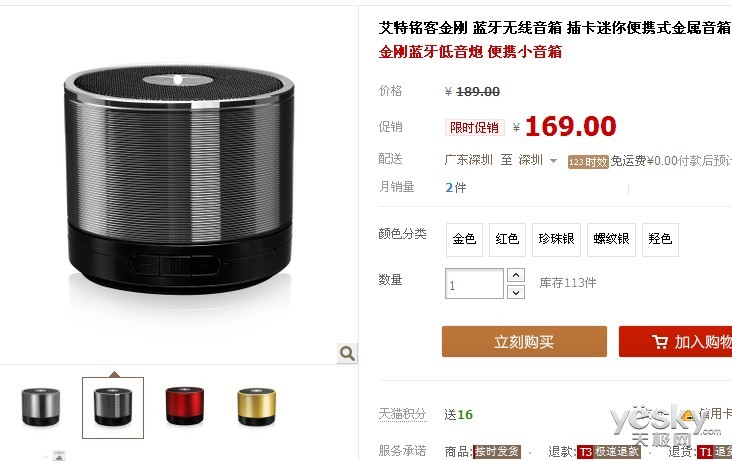Click the magnifier zoom icon on product image
The width and height of the screenshot is (732, 461).
[x=347, y=354]
